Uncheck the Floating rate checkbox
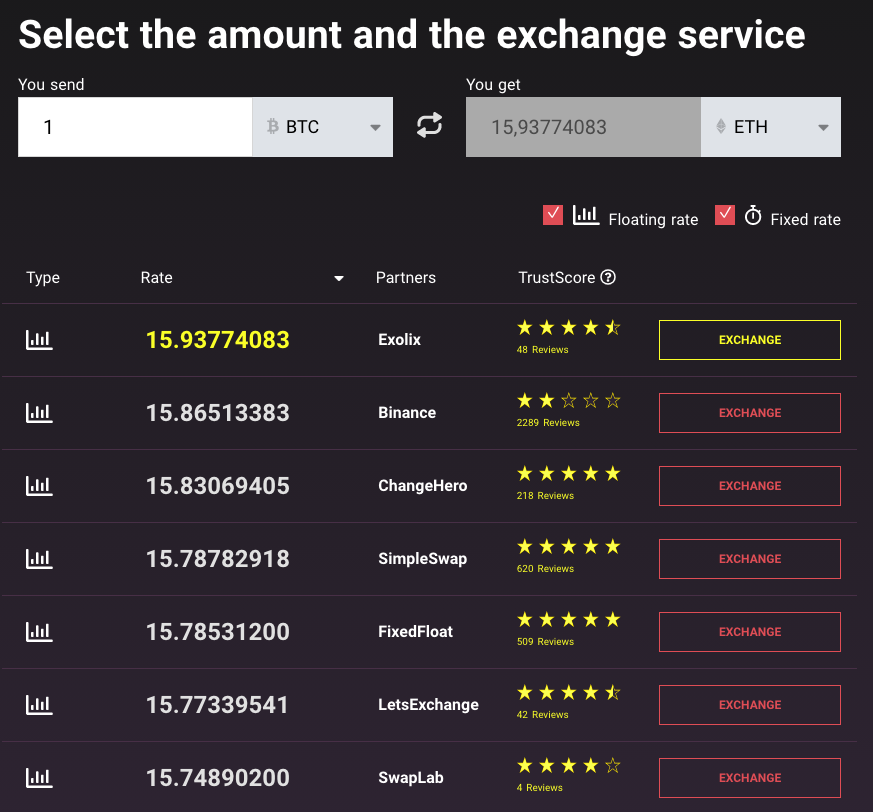Image resolution: width=873 pixels, height=812 pixels. [553, 215]
